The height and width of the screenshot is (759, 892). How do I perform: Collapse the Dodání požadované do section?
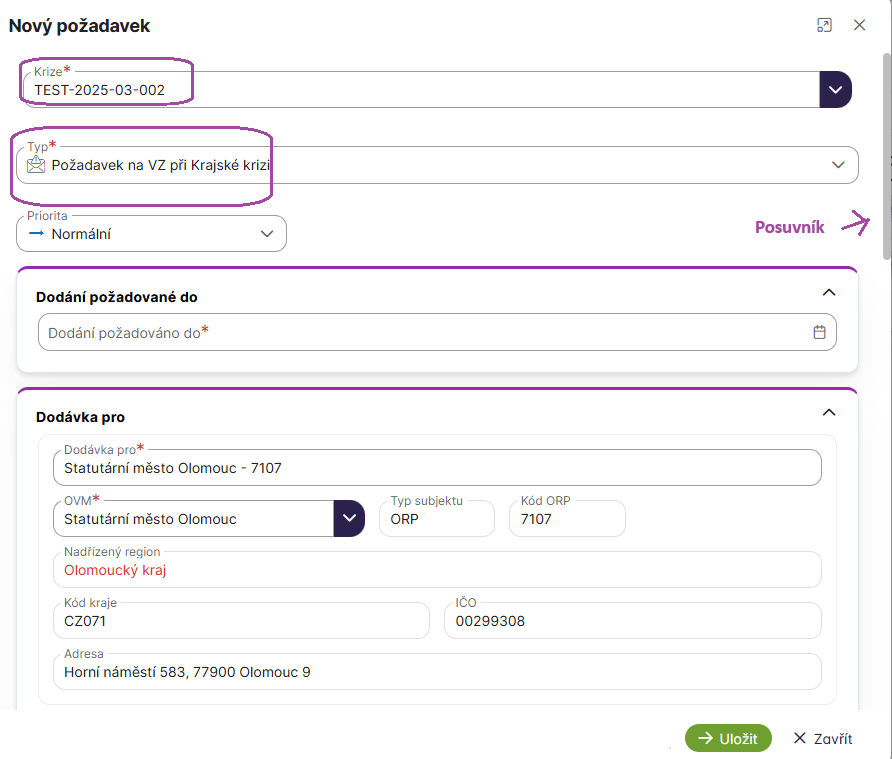[827, 293]
